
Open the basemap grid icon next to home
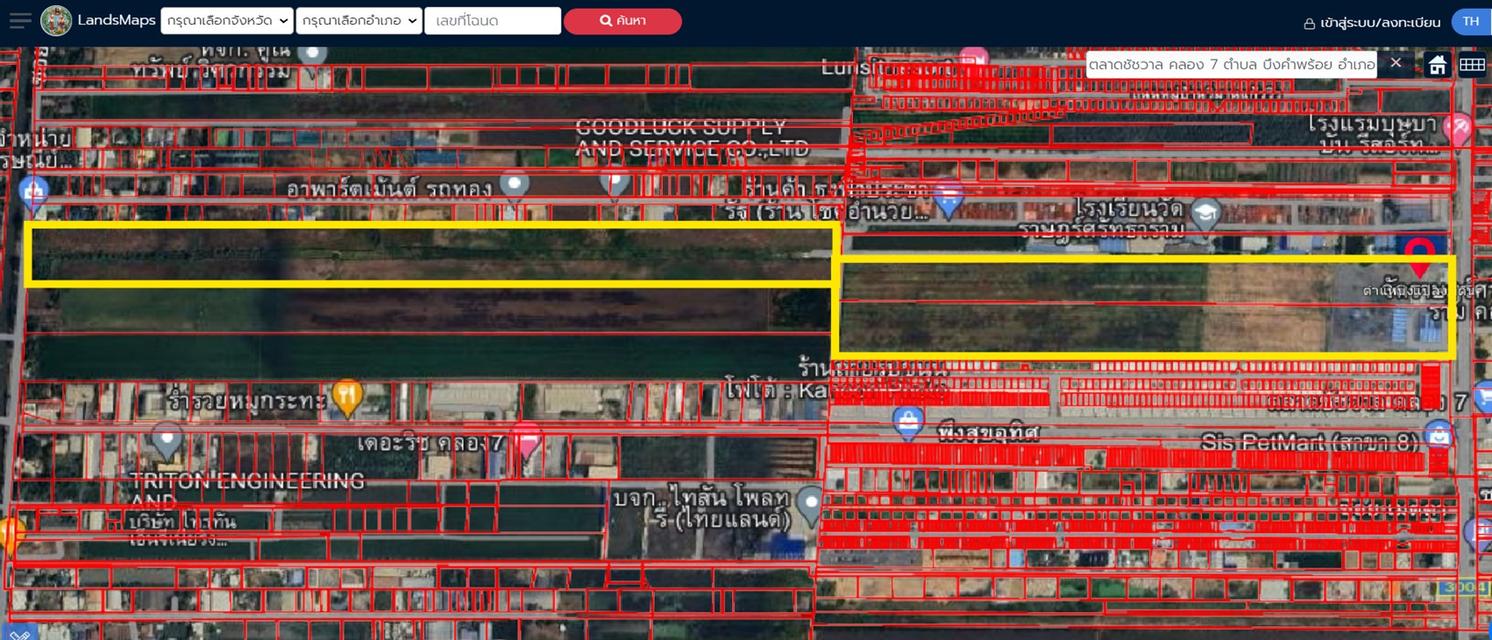point(1472,63)
